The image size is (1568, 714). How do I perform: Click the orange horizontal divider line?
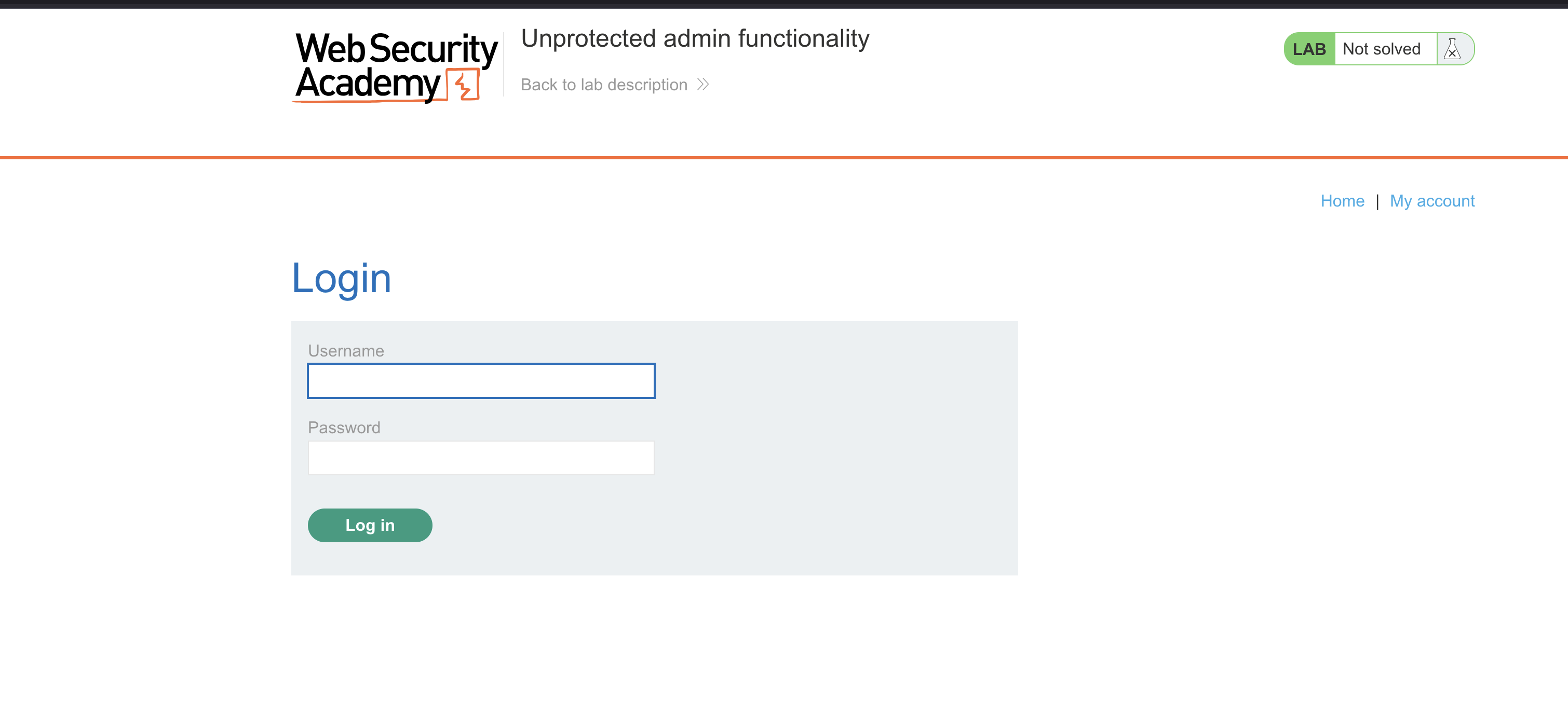coord(784,158)
